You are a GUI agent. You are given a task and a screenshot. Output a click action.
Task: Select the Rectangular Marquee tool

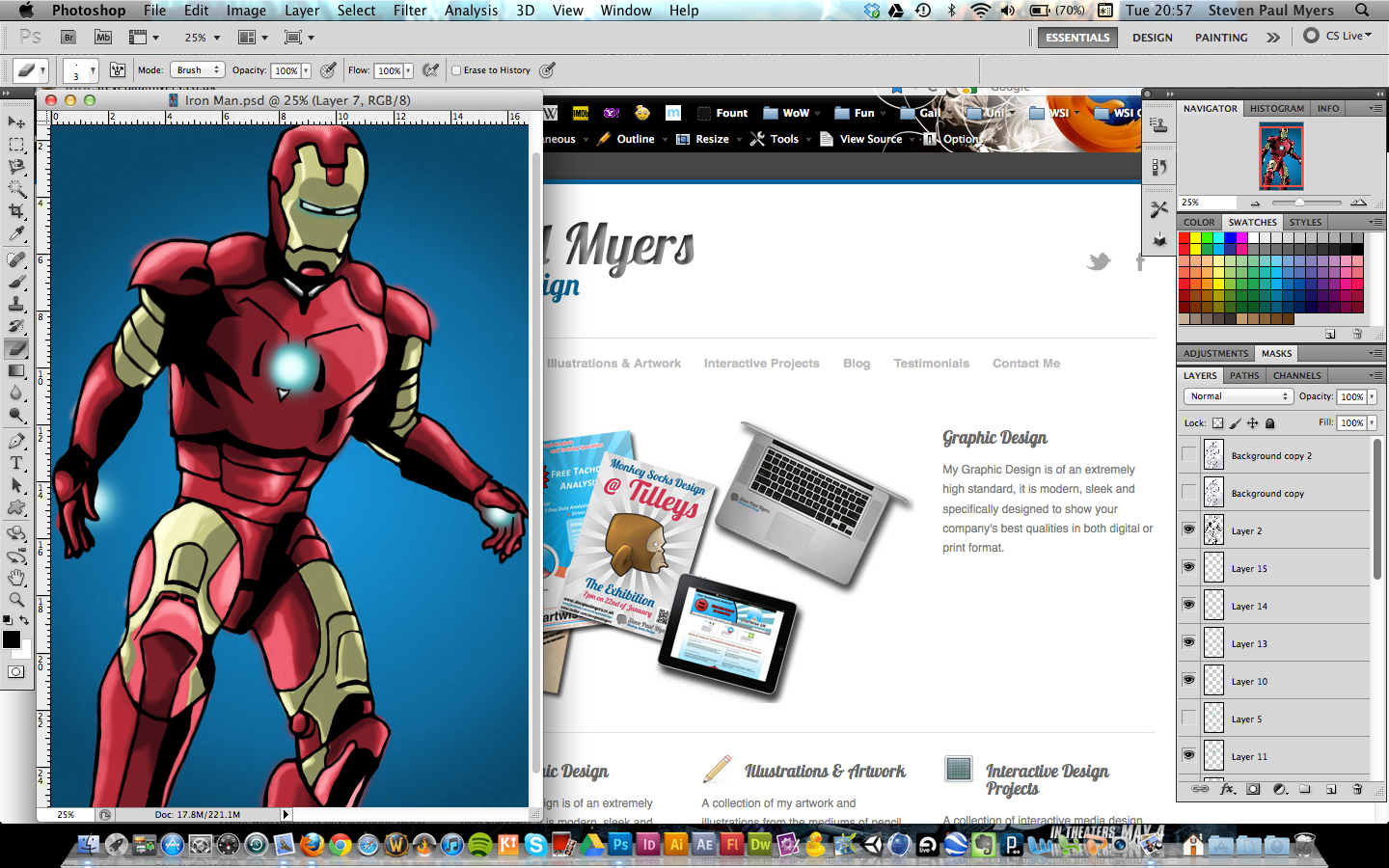16,145
